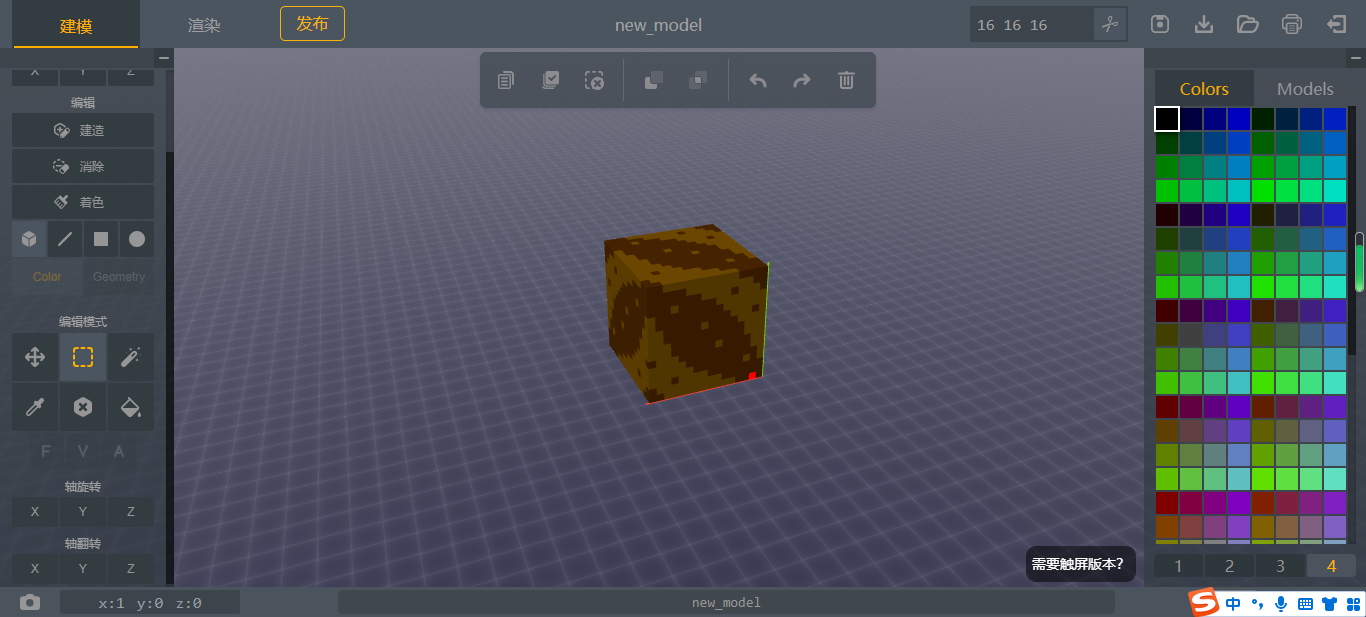Image resolution: width=1366 pixels, height=617 pixels.
Task: Click the Sogou microphone voice input icon
Action: [1281, 603]
